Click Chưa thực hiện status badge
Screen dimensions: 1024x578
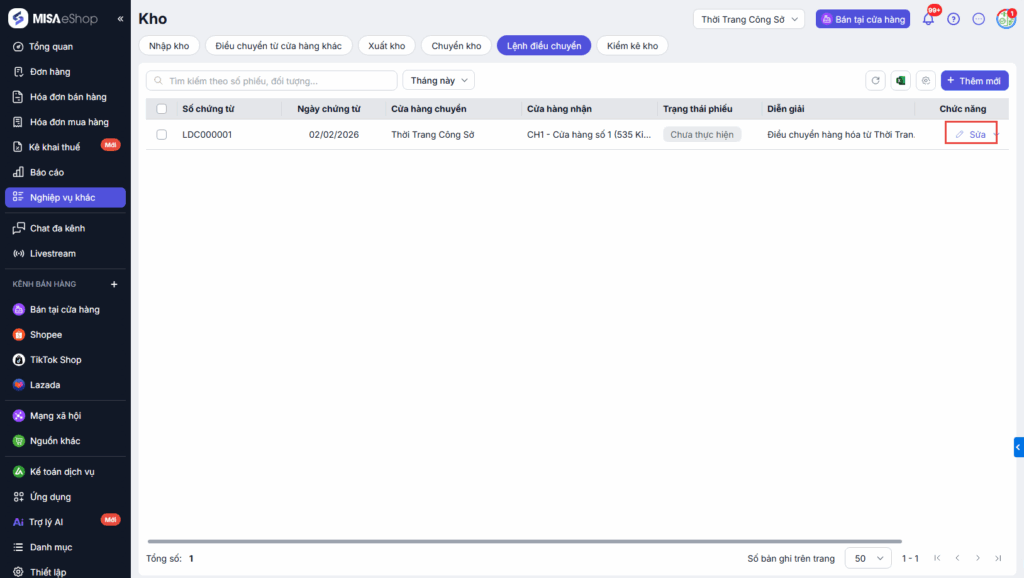[x=702, y=135]
